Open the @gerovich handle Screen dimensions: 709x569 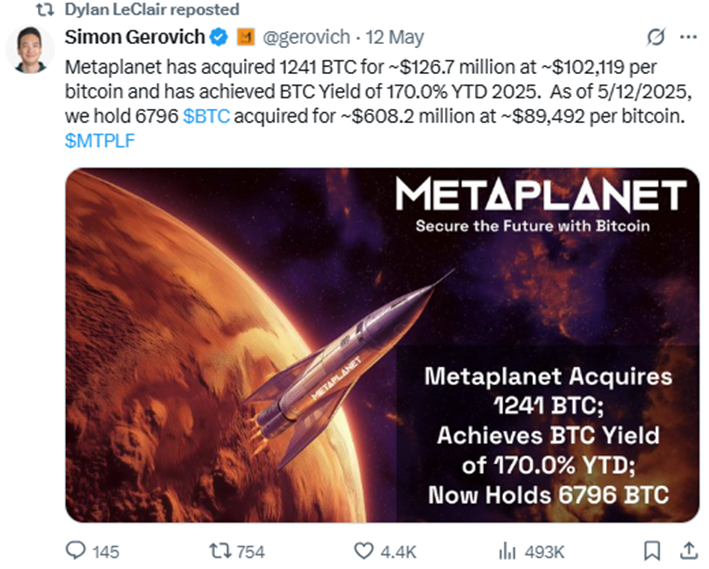(x=306, y=37)
